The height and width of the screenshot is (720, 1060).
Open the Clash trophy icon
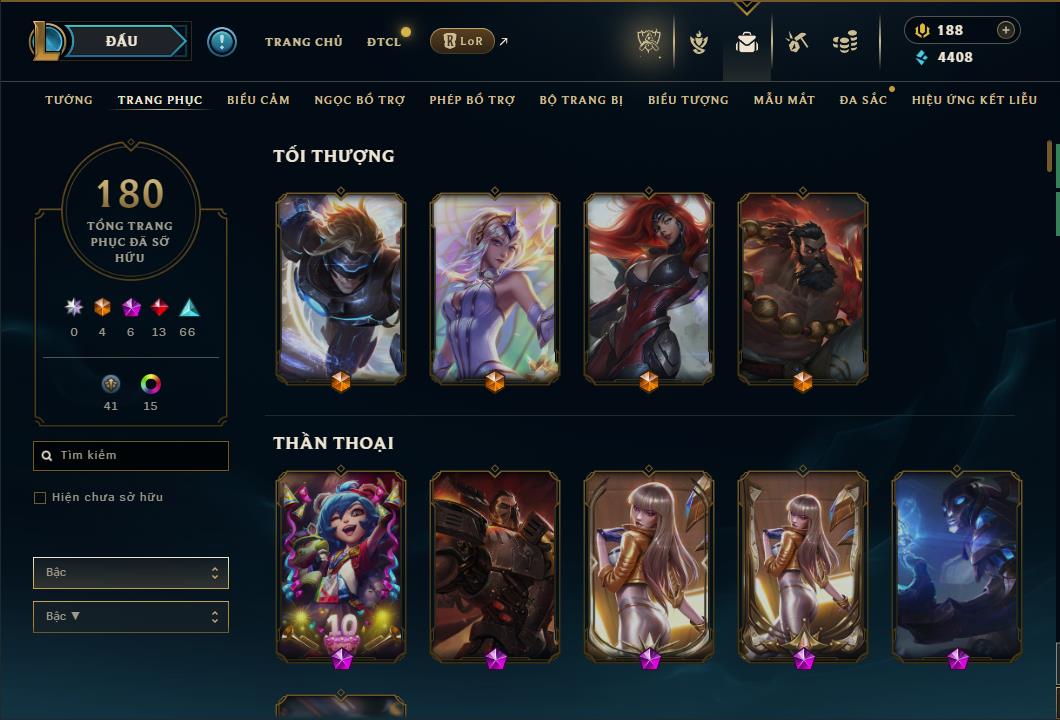point(649,42)
